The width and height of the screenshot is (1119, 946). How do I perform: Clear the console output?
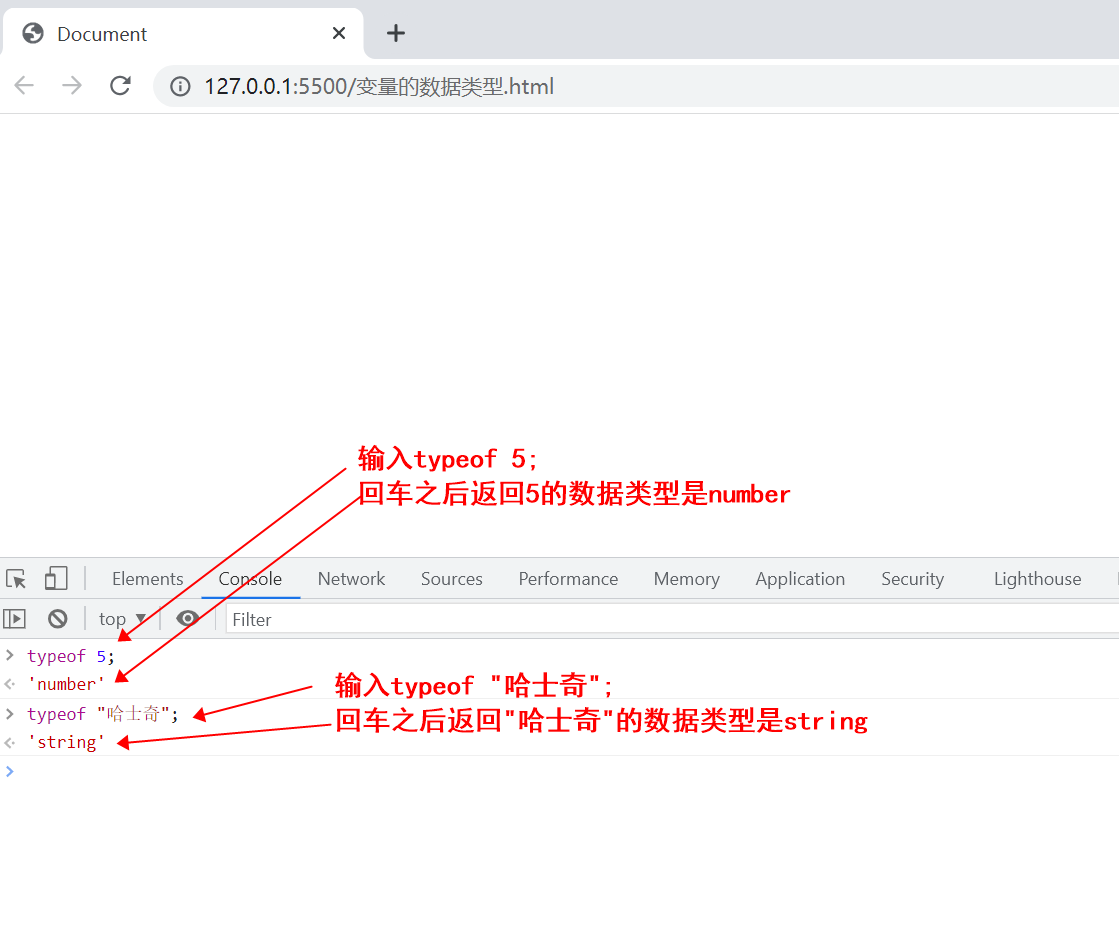click(x=58, y=619)
